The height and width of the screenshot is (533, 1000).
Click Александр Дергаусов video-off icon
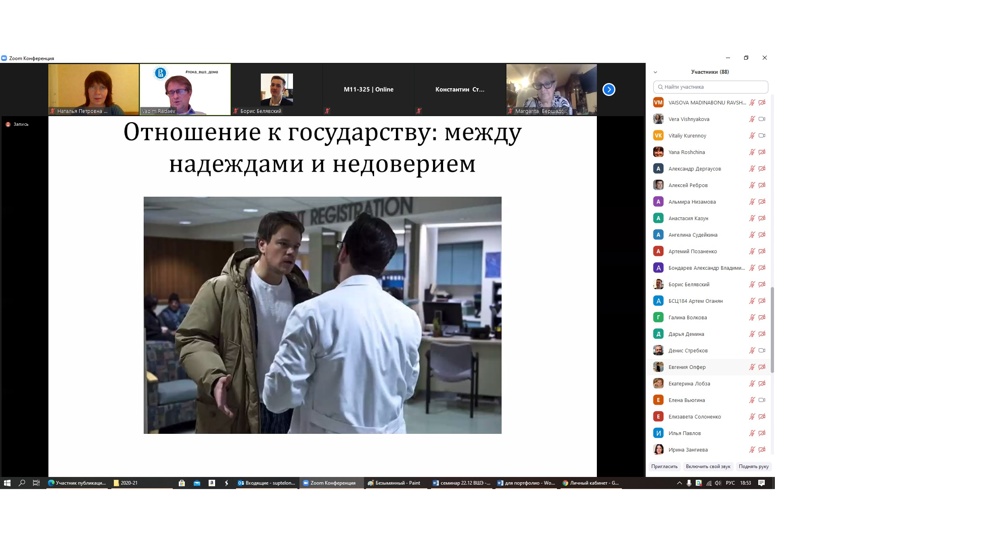(761, 169)
